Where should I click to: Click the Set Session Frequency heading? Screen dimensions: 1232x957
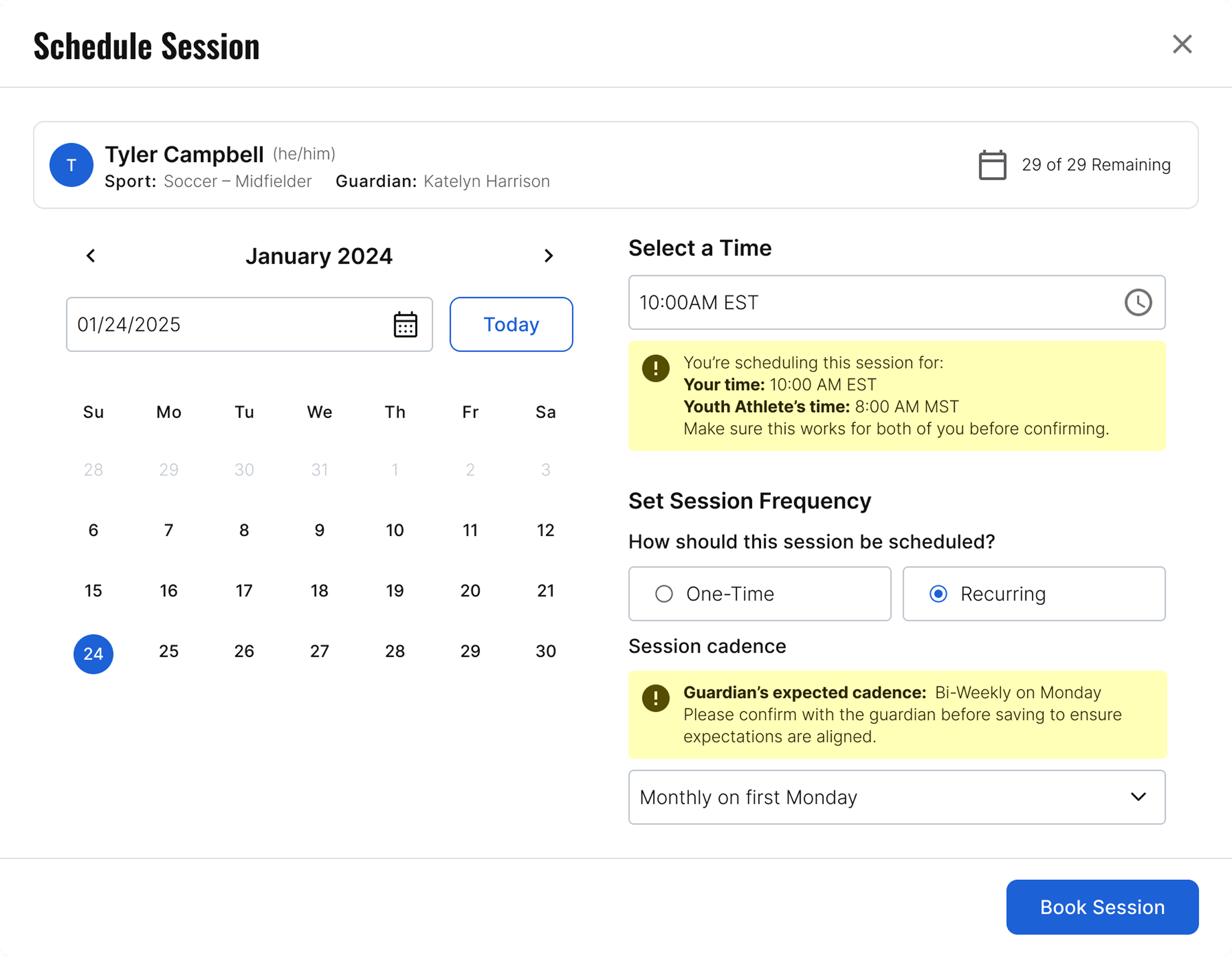(749, 501)
